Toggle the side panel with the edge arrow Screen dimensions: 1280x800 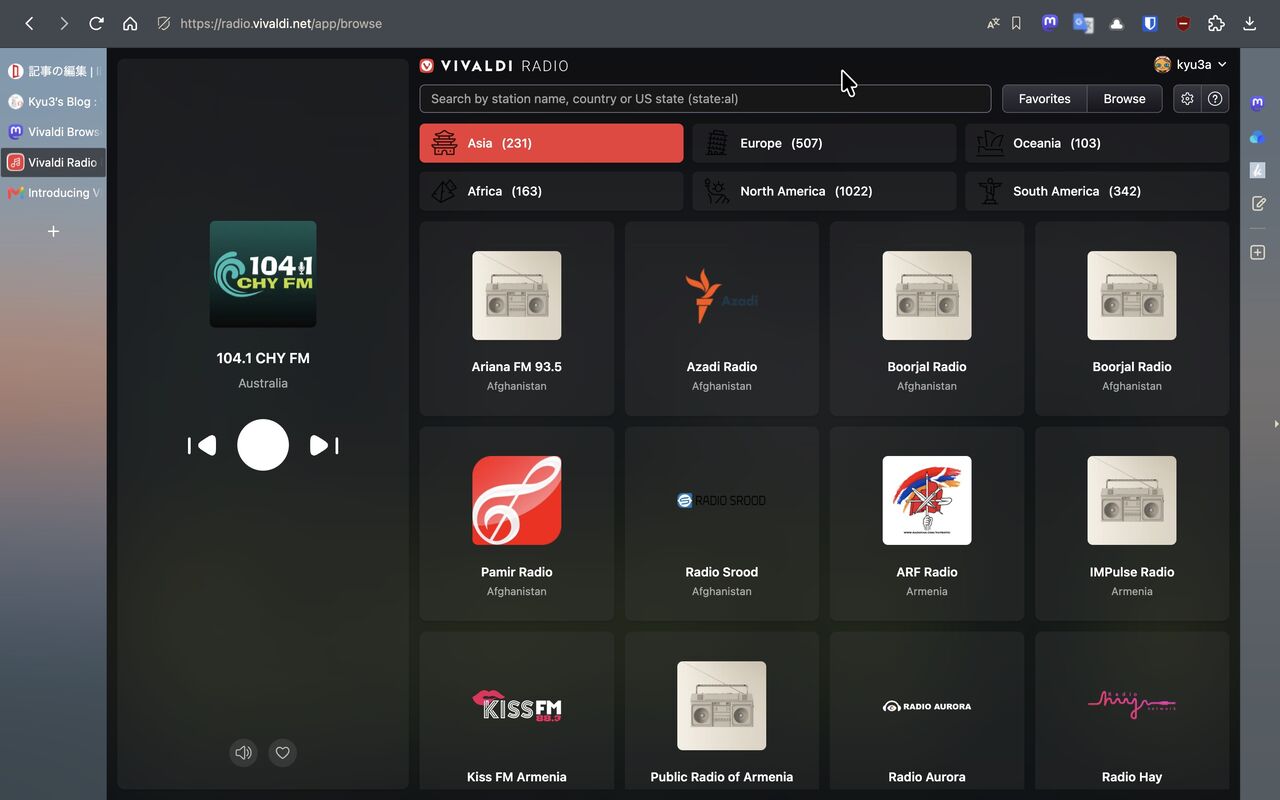click(1276, 424)
